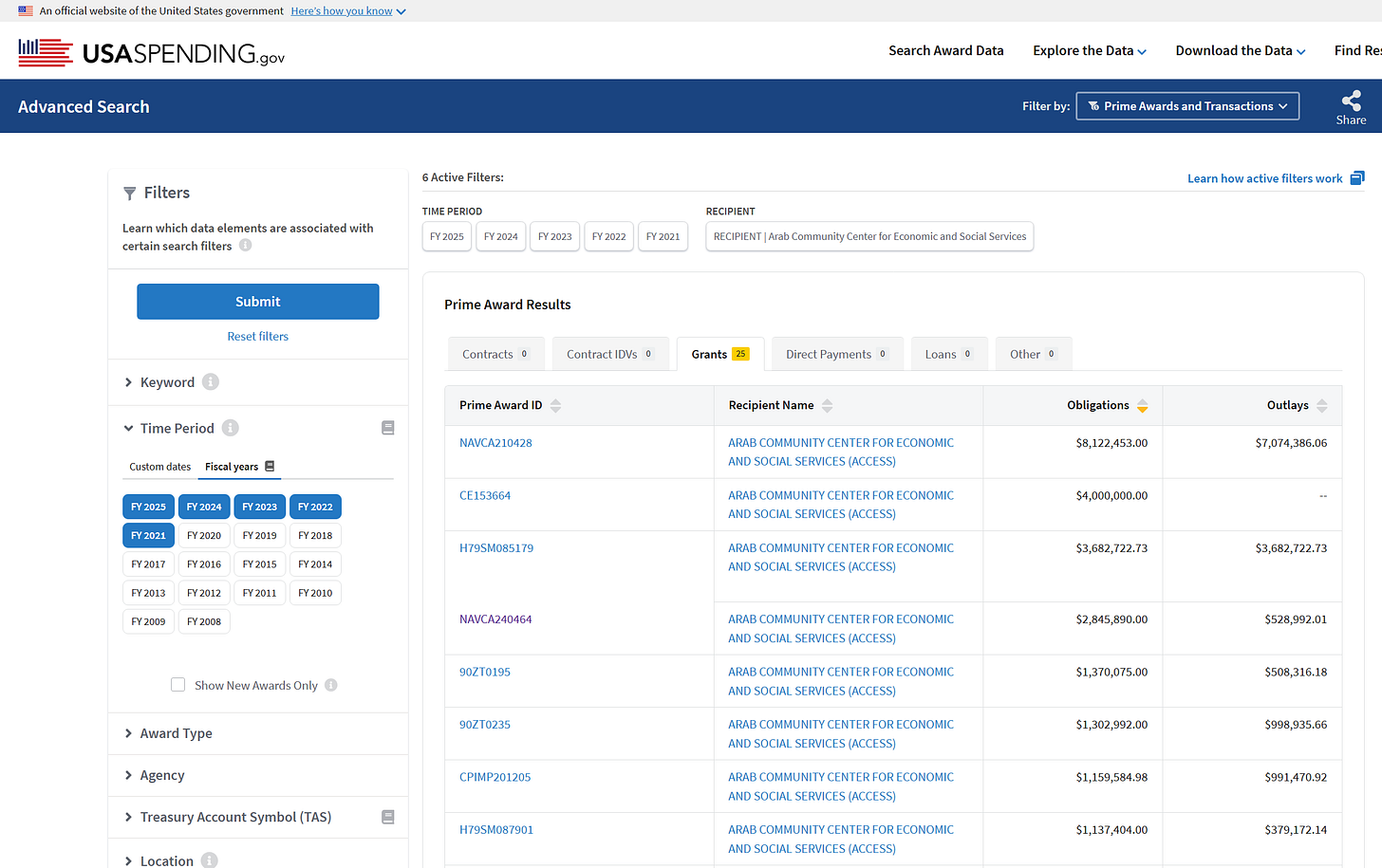
Task: Remove FY 2025 active filter chip
Action: [x=447, y=236]
